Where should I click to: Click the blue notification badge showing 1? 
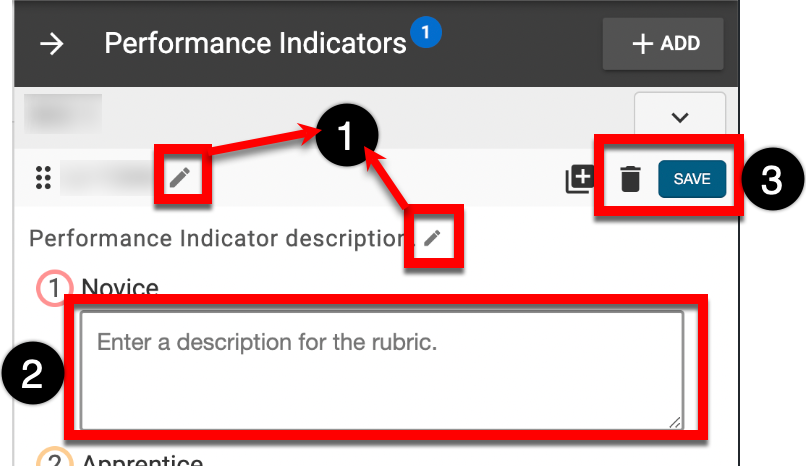426,34
